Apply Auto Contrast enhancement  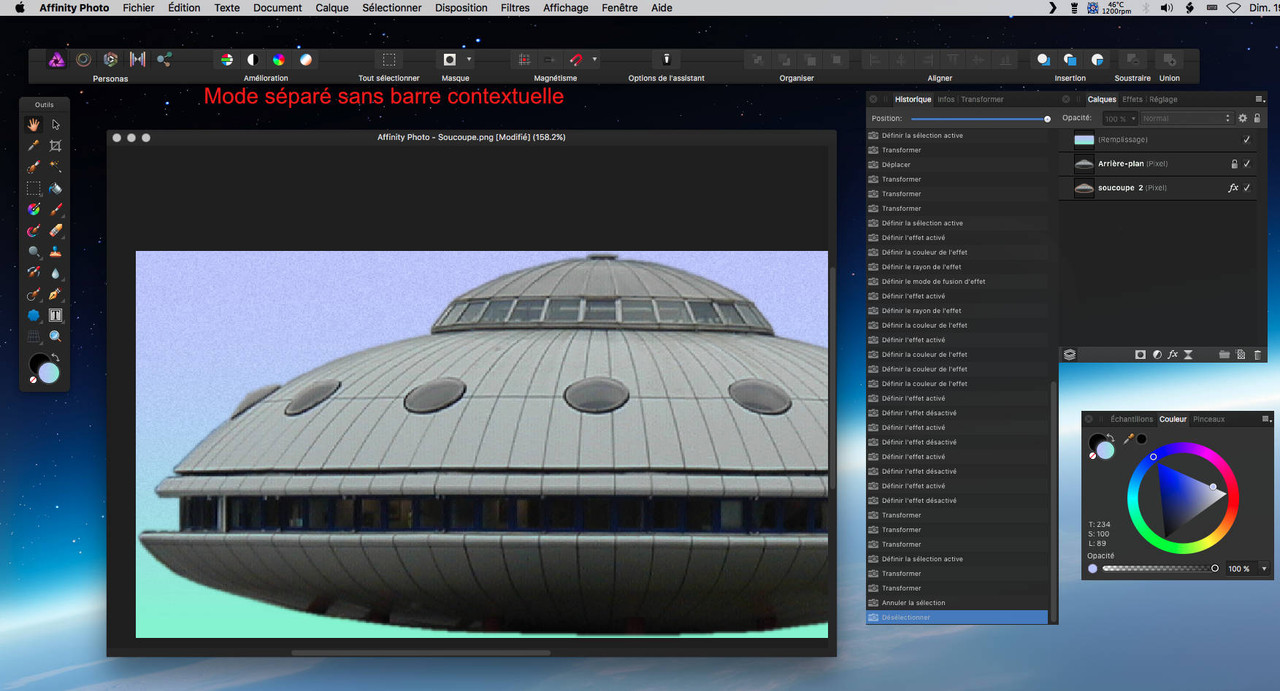[253, 60]
